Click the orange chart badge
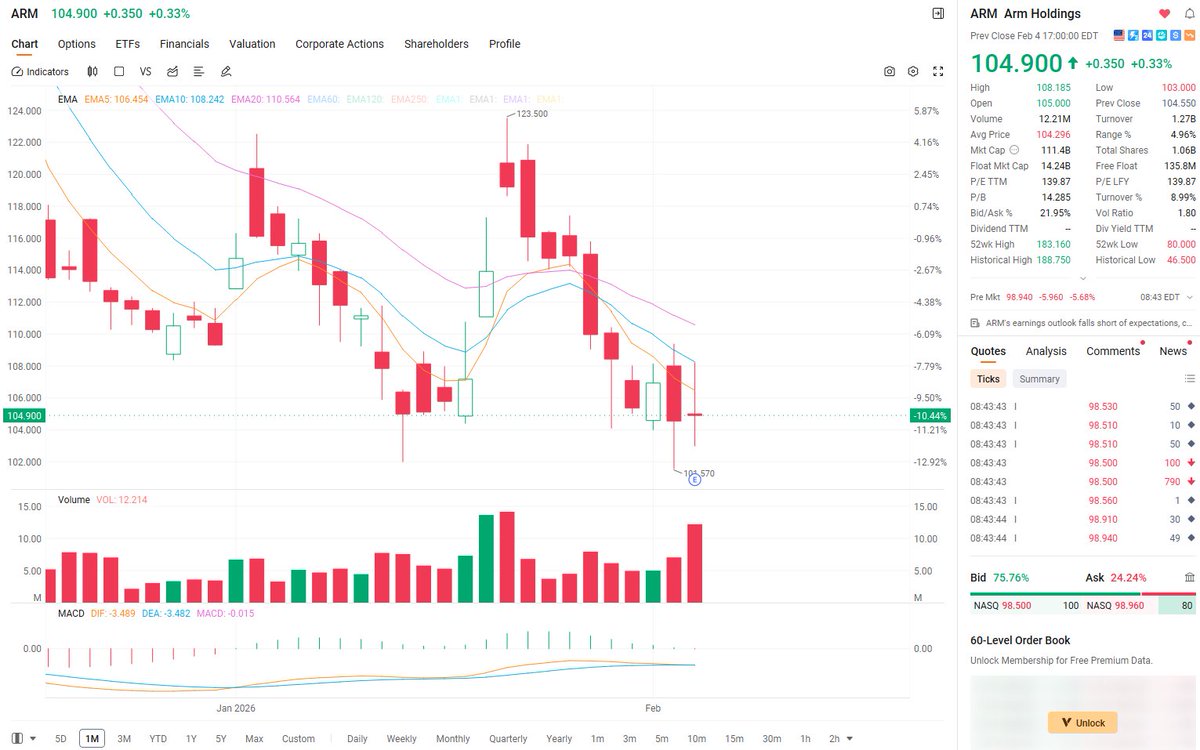 point(1189,35)
